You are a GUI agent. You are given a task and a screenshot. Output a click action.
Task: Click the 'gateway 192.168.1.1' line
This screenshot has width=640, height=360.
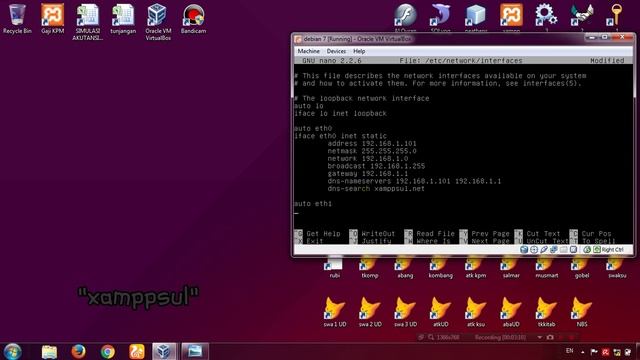point(368,174)
